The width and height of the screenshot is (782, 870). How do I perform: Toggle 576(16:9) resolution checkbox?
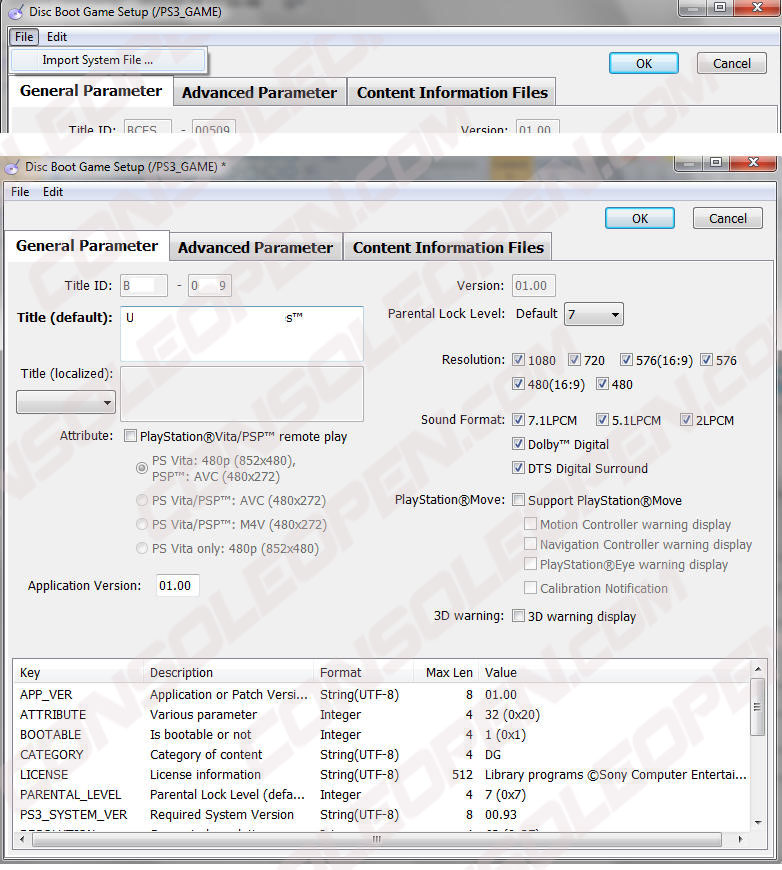(x=626, y=360)
